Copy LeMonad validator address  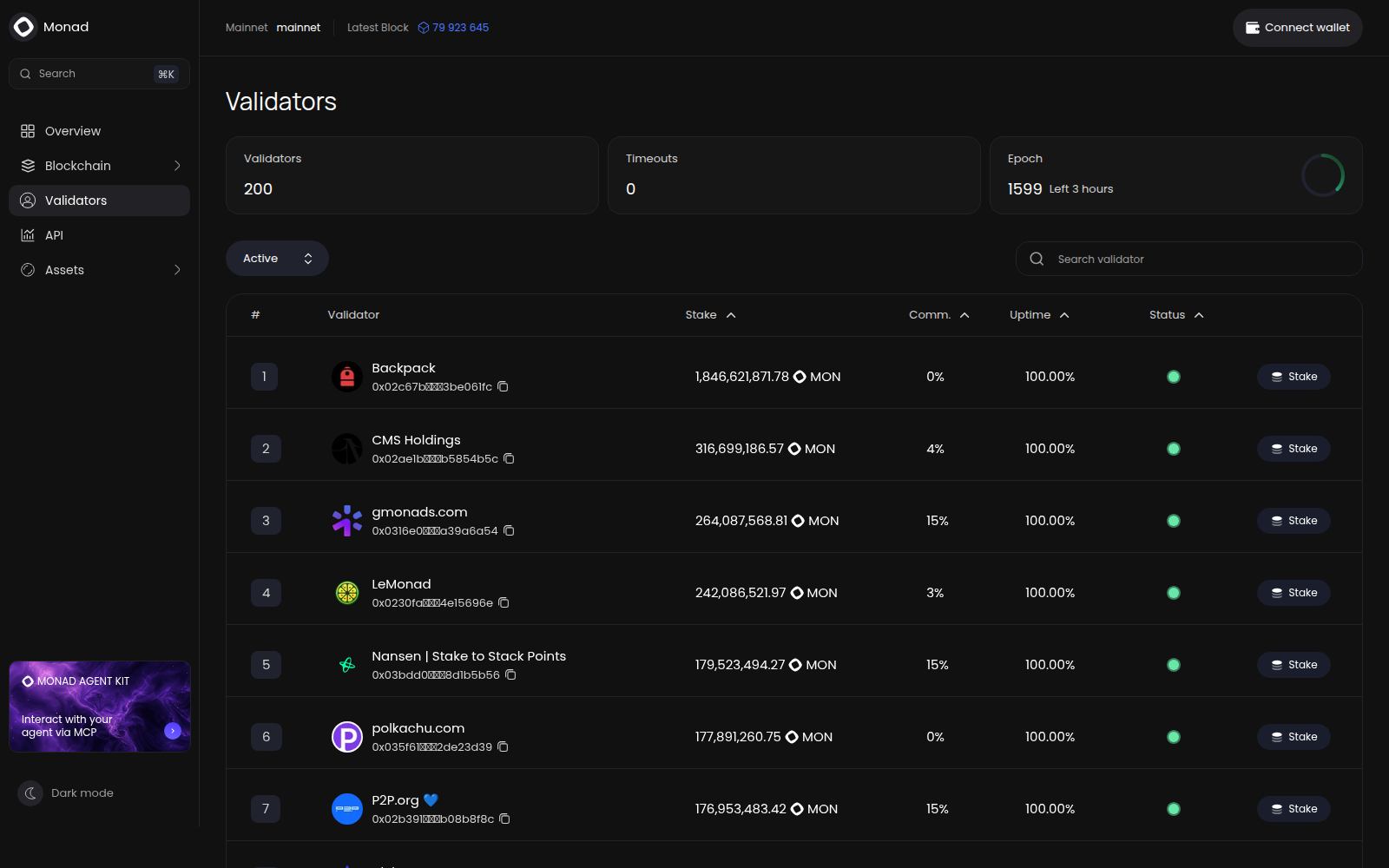(x=504, y=602)
